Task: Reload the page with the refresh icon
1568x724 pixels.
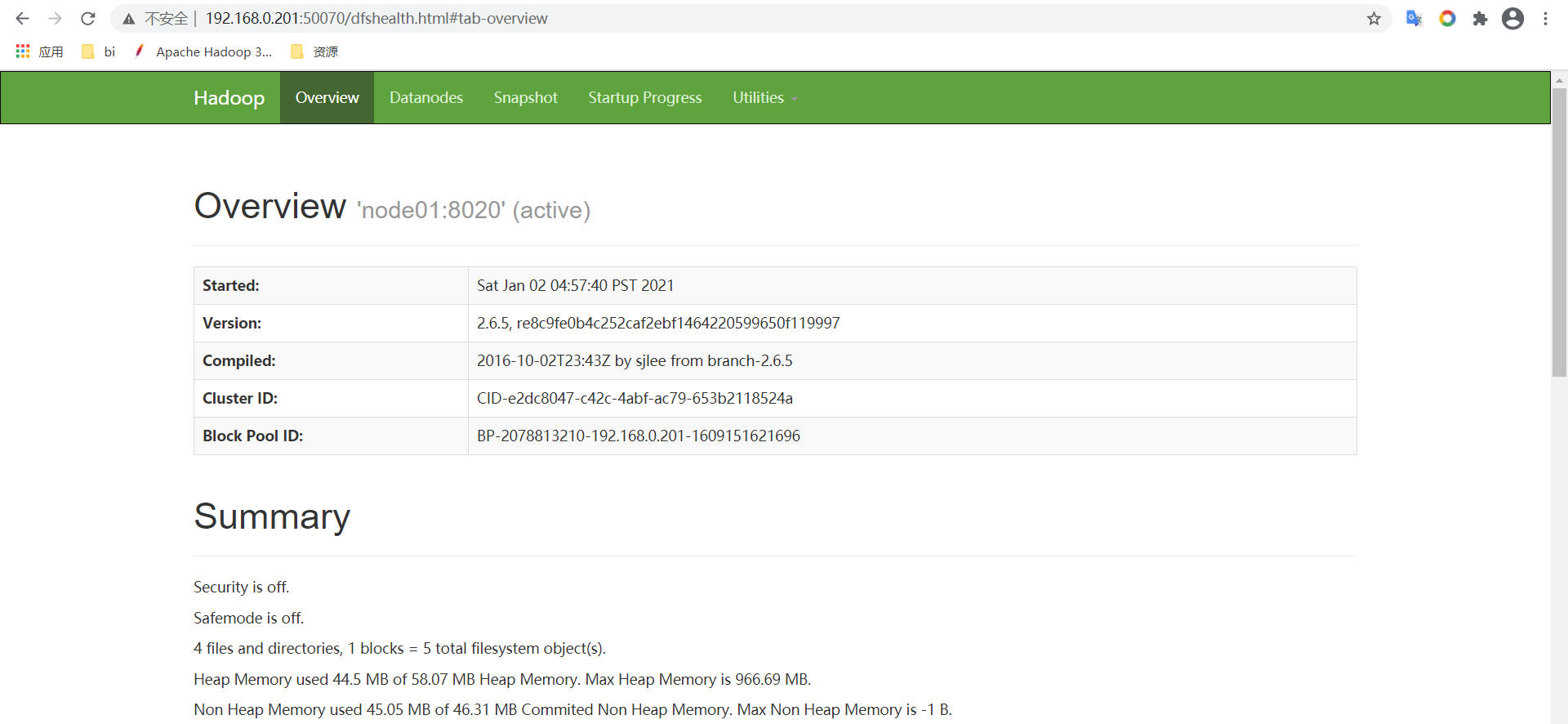Action: (x=88, y=18)
